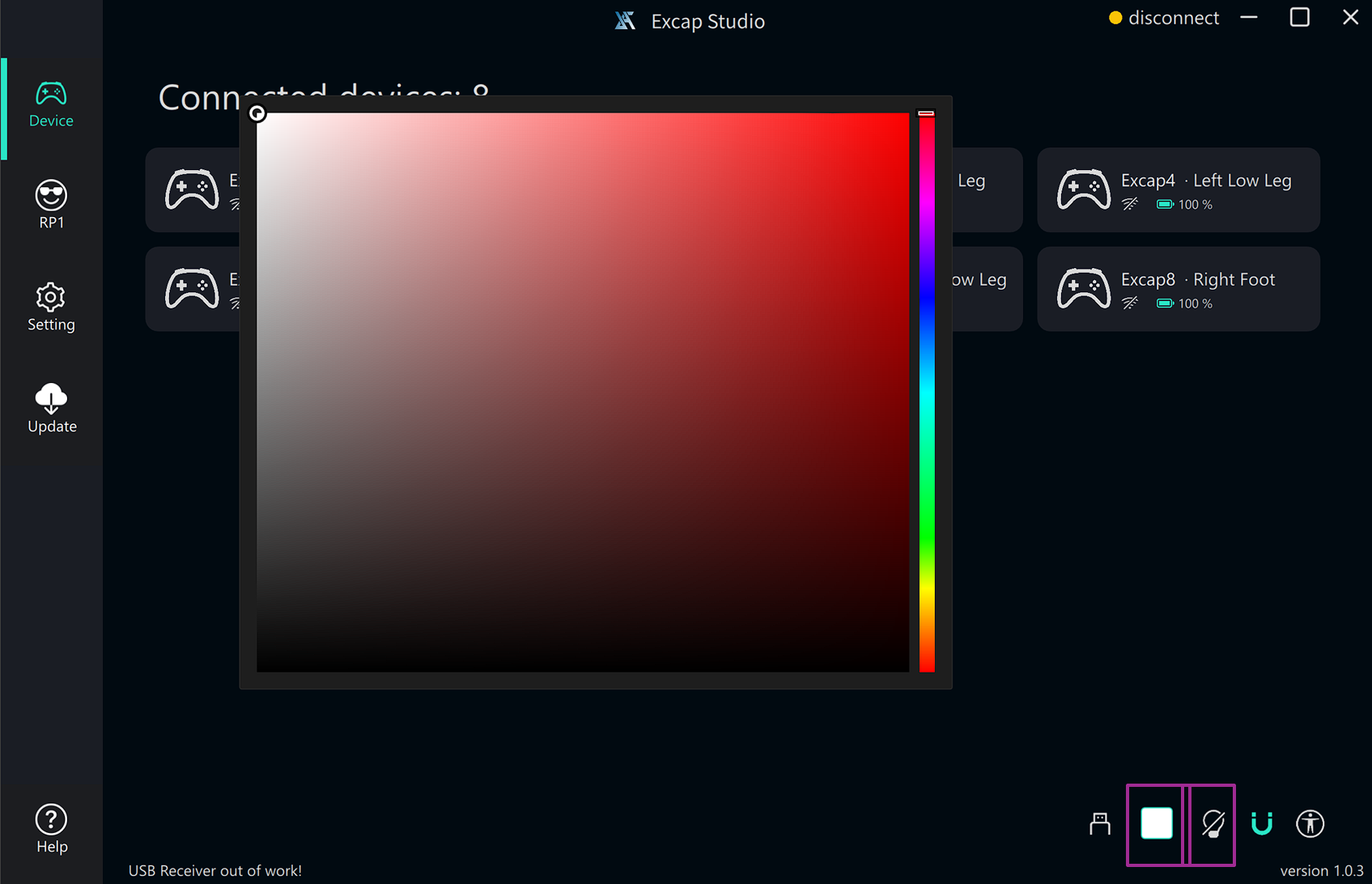Select the Excap8 Right Foot device
This screenshot has width=1372, height=884.
coord(1204,289)
